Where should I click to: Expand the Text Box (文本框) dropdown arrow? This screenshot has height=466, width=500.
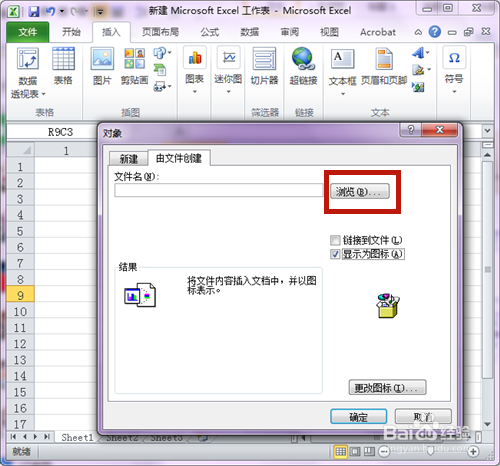pyautogui.click(x=342, y=94)
